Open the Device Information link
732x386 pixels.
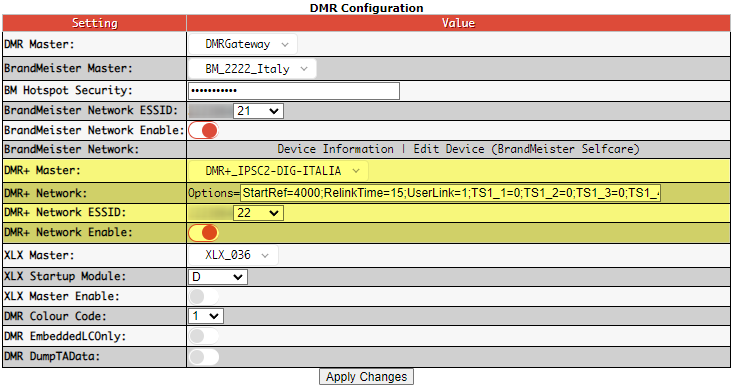click(x=335, y=149)
